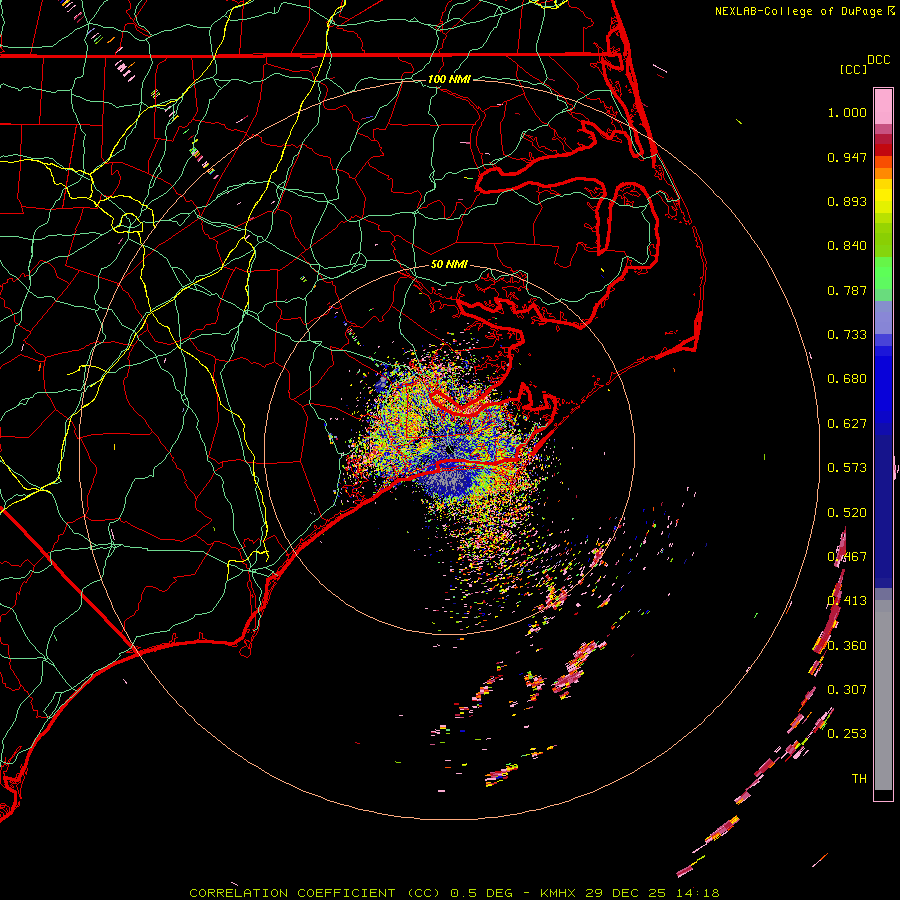Click the TH label at scale bottom
The width and height of the screenshot is (900, 900).
[x=859, y=779]
